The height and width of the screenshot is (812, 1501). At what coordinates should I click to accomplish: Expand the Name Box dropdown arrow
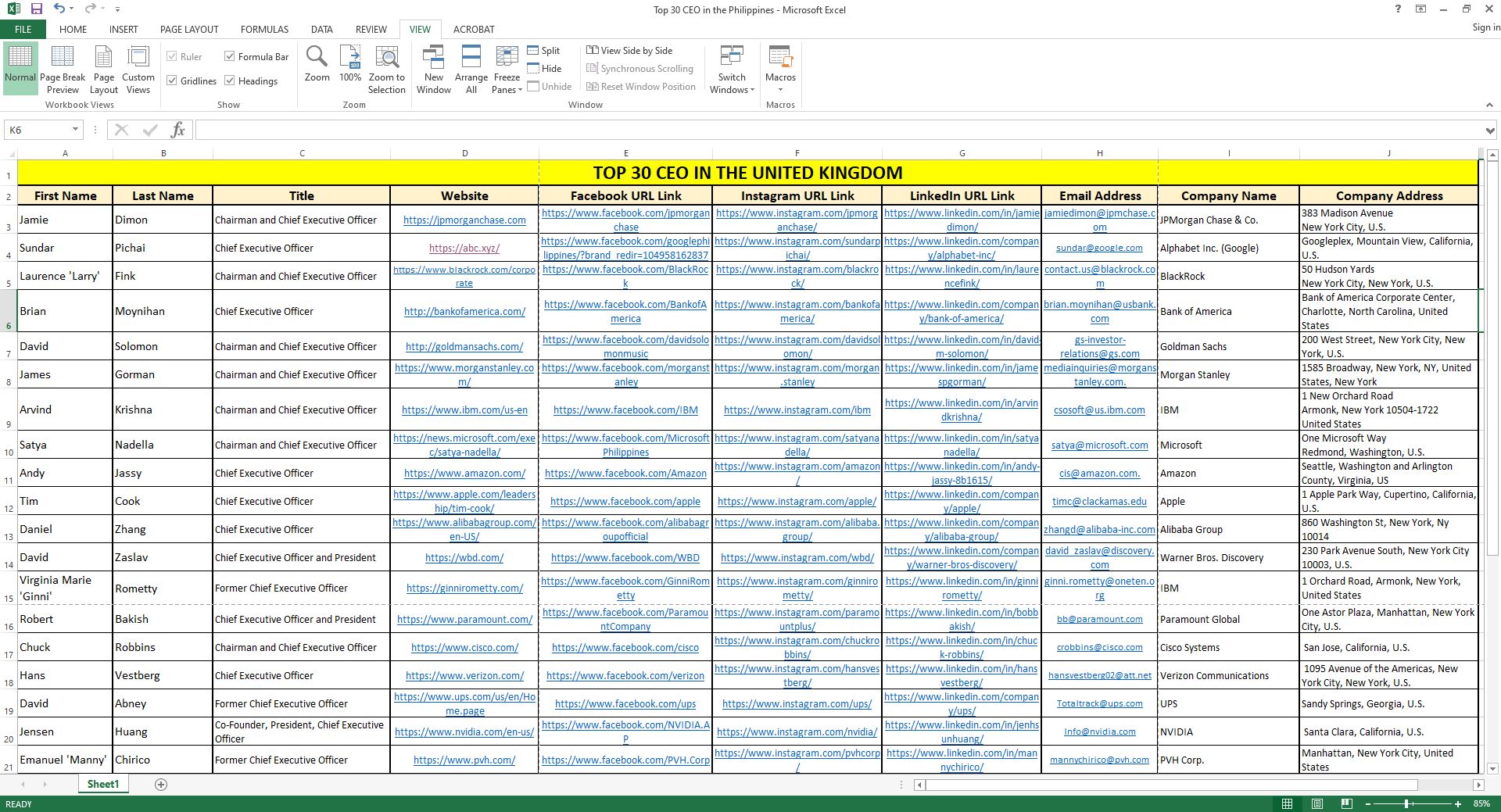[x=75, y=130]
